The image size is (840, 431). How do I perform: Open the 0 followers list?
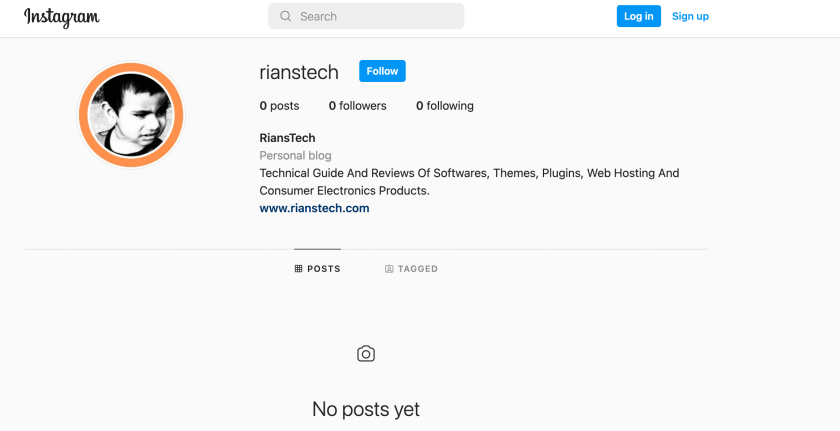[x=357, y=106]
